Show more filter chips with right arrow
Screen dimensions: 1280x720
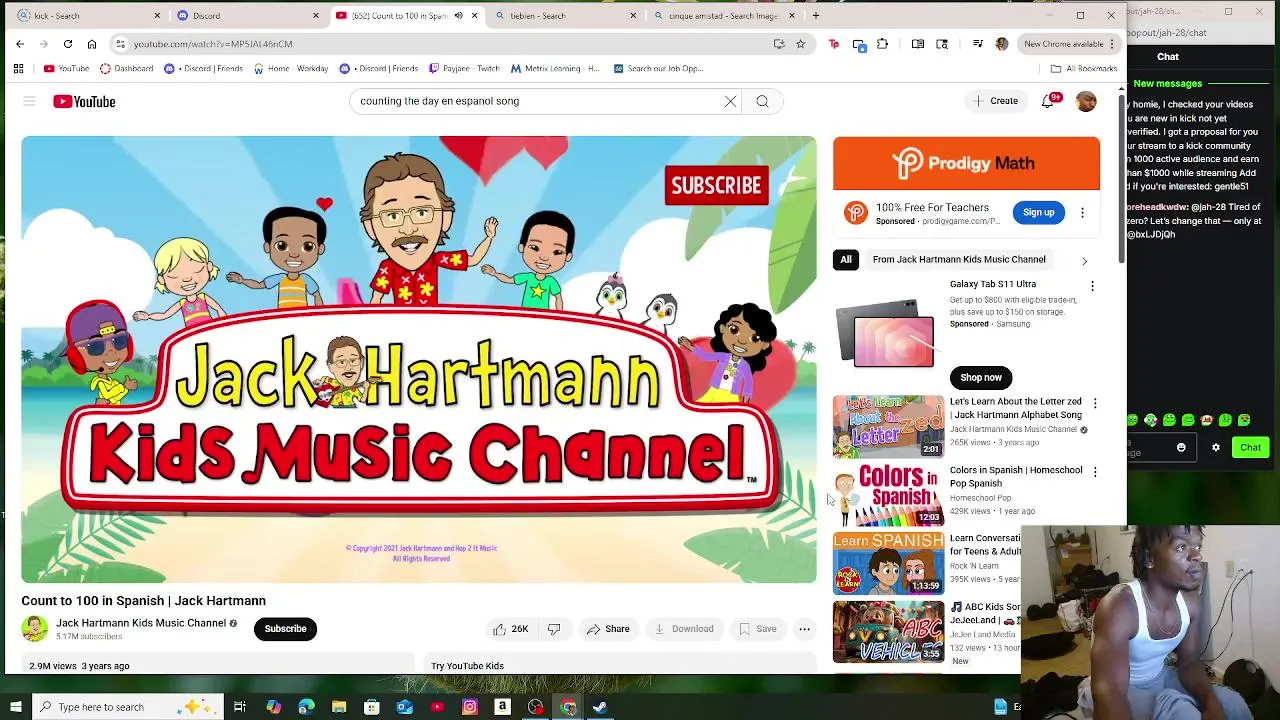point(1084,261)
